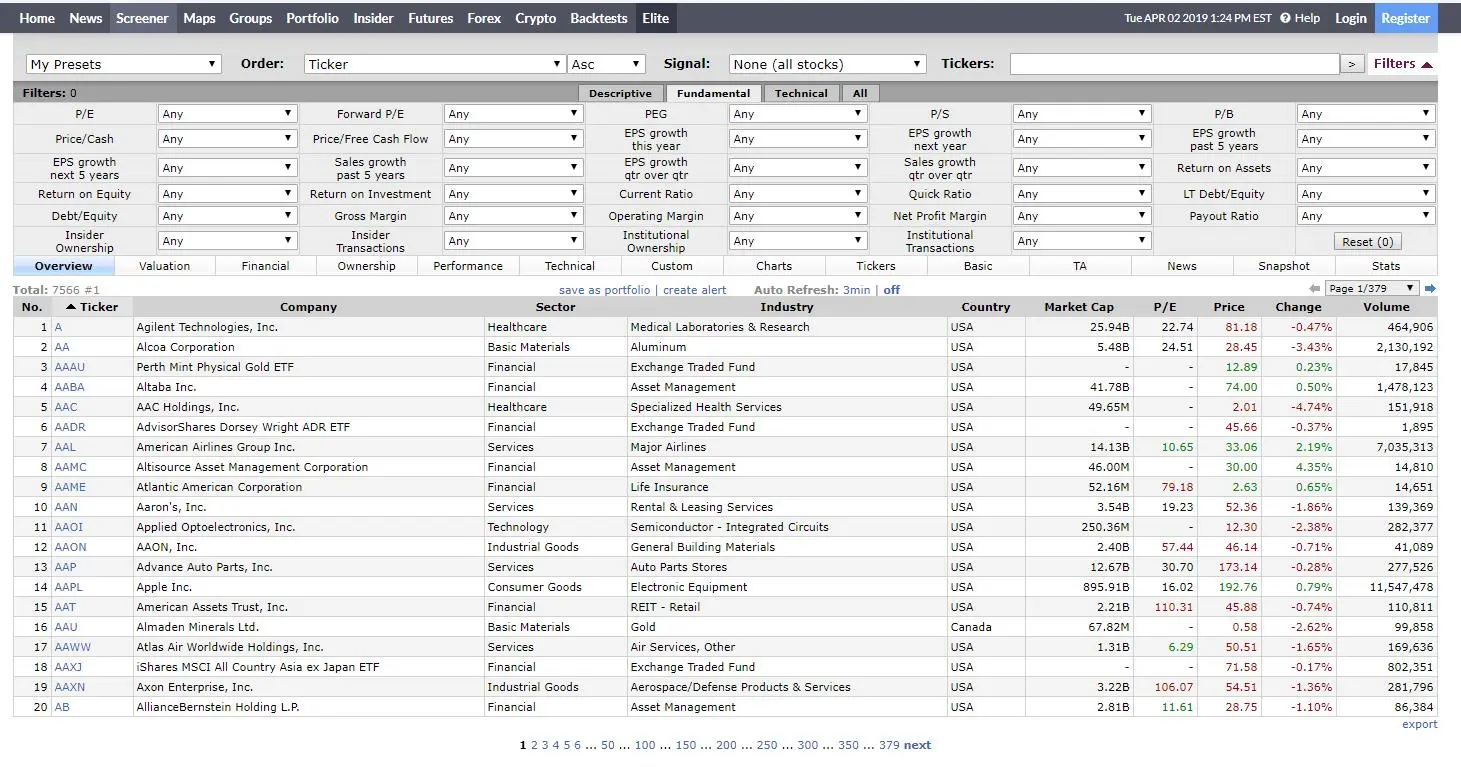Viewport: 1461px width, 767px height.
Task: Jump to page 379 link
Action: click(x=889, y=745)
